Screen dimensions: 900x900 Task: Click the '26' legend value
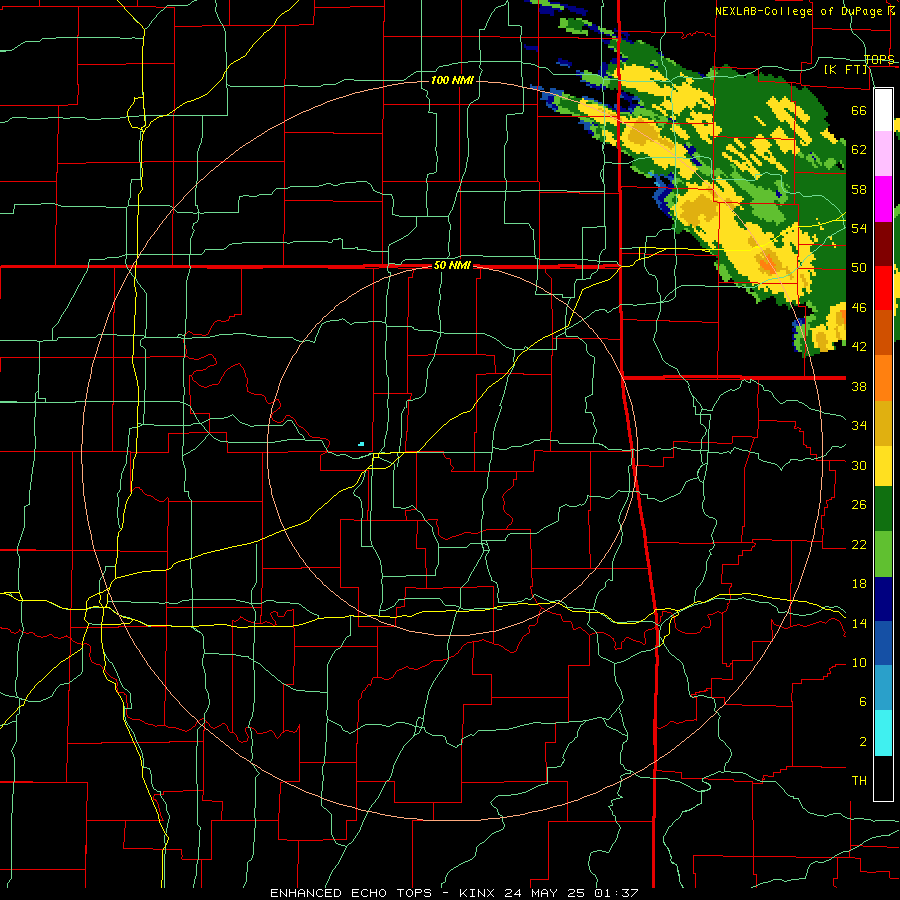tap(859, 505)
